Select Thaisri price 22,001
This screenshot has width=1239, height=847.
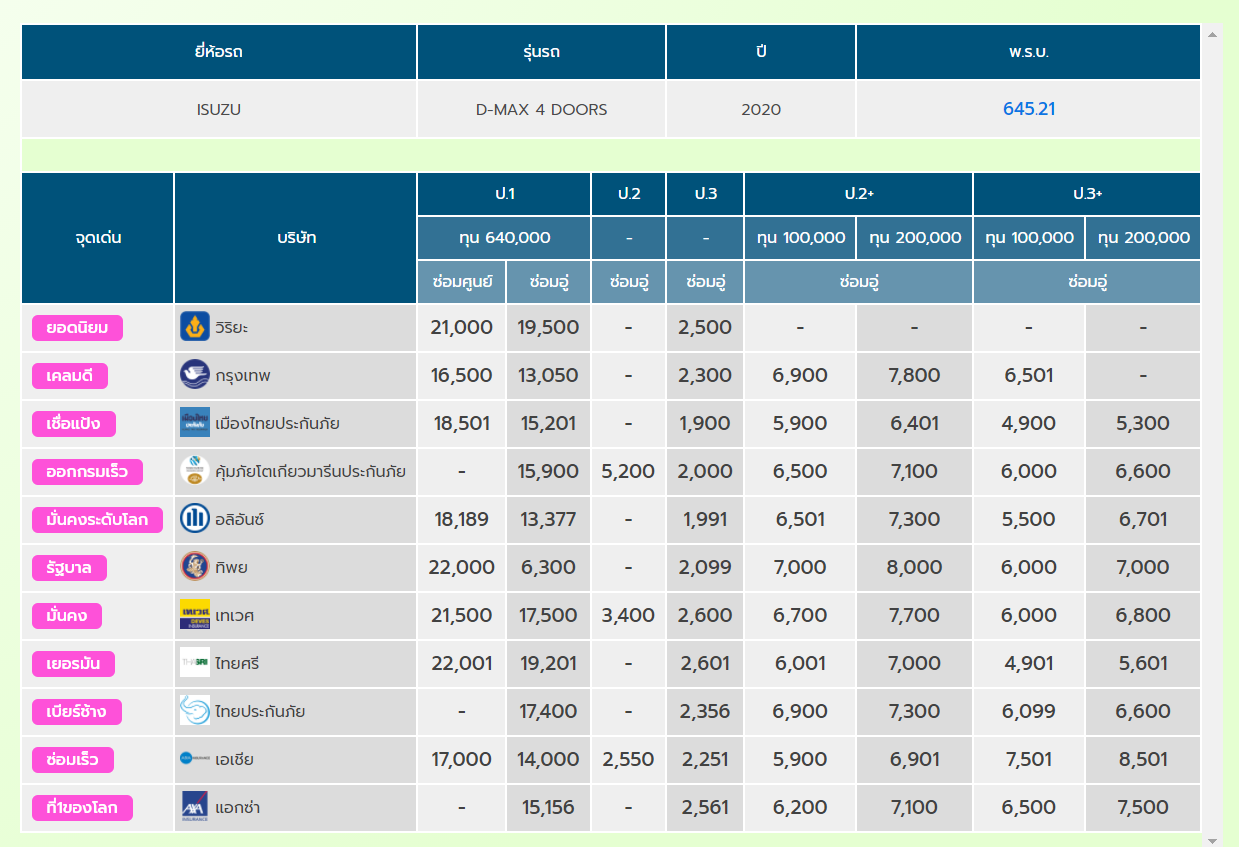tap(462, 663)
